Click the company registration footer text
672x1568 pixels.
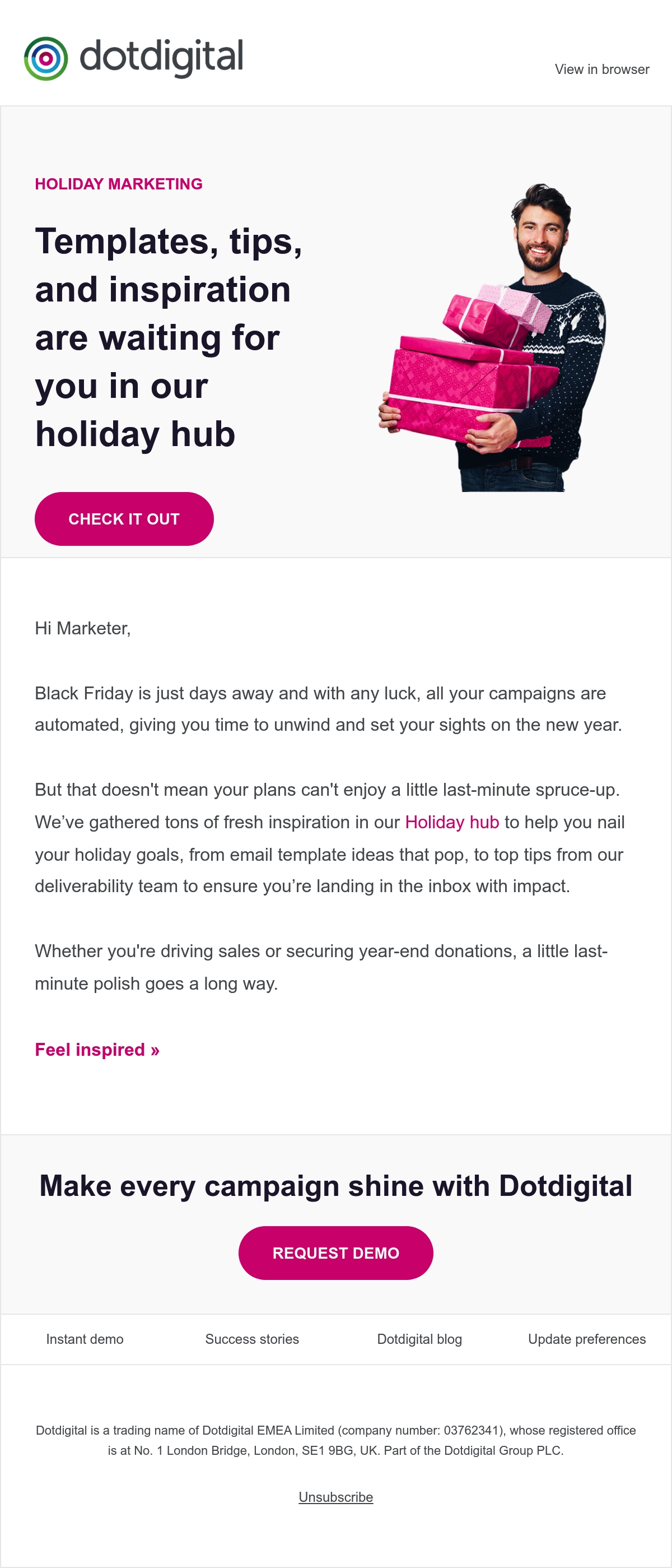tap(335, 1440)
